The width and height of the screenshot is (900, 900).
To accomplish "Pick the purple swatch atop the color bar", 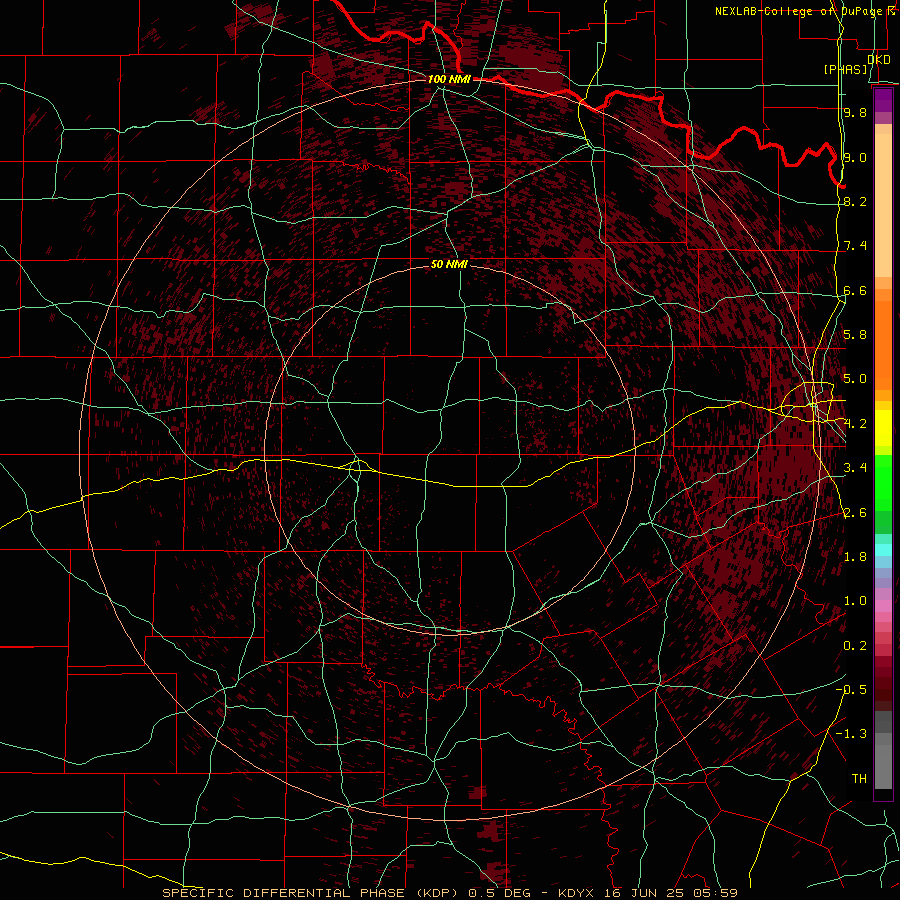I will point(883,100).
